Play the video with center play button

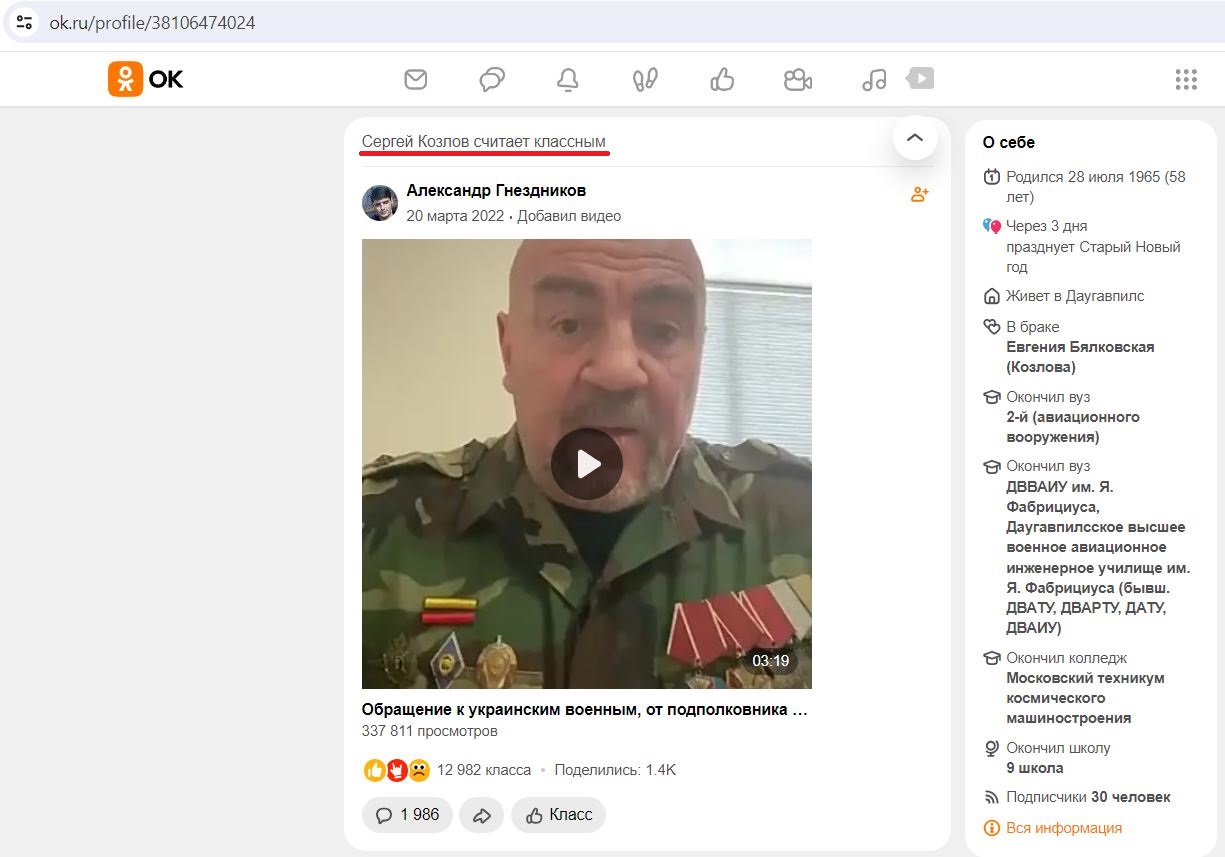(587, 464)
